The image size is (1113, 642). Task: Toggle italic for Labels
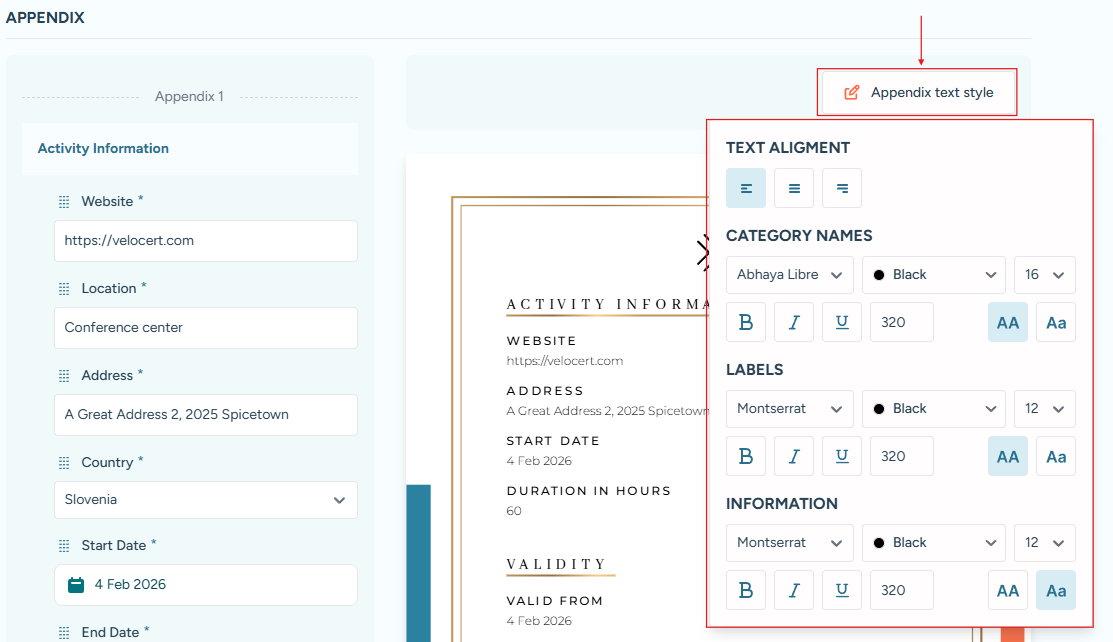[794, 456]
